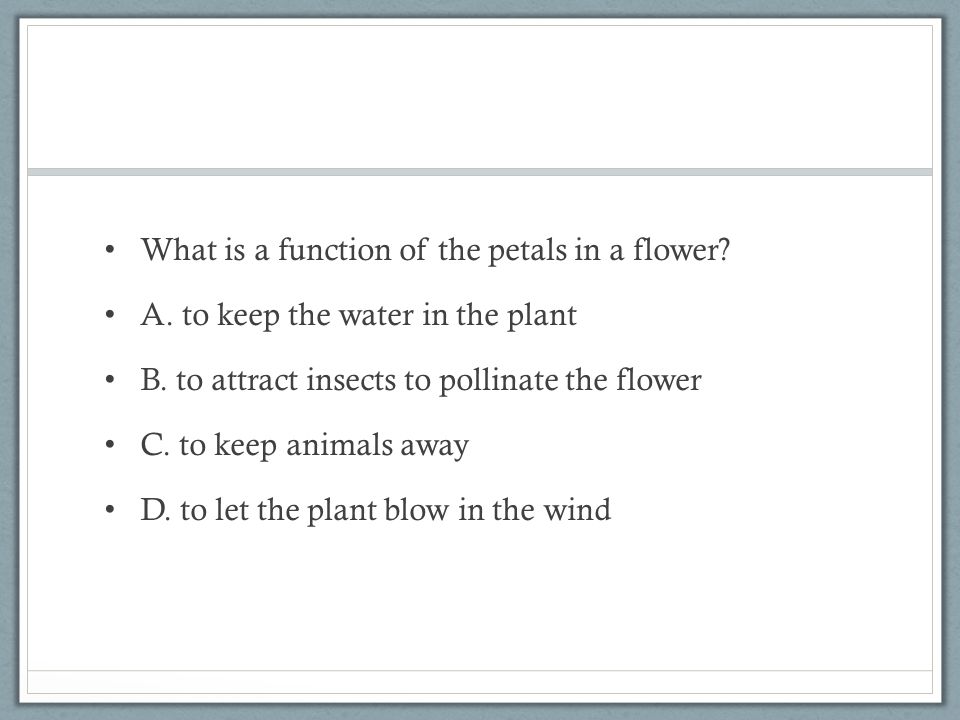Click the gray horizontal divider bar

480,172
